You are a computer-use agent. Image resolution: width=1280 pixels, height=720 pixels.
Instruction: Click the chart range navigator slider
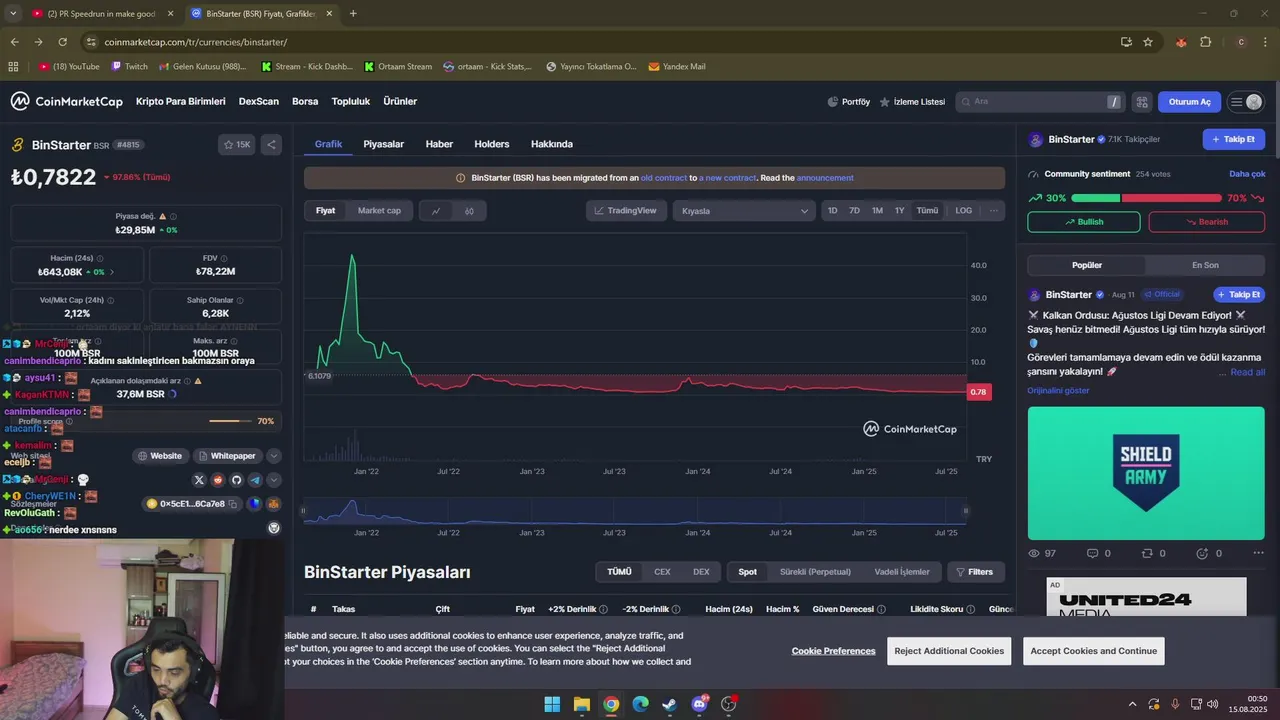(x=634, y=511)
